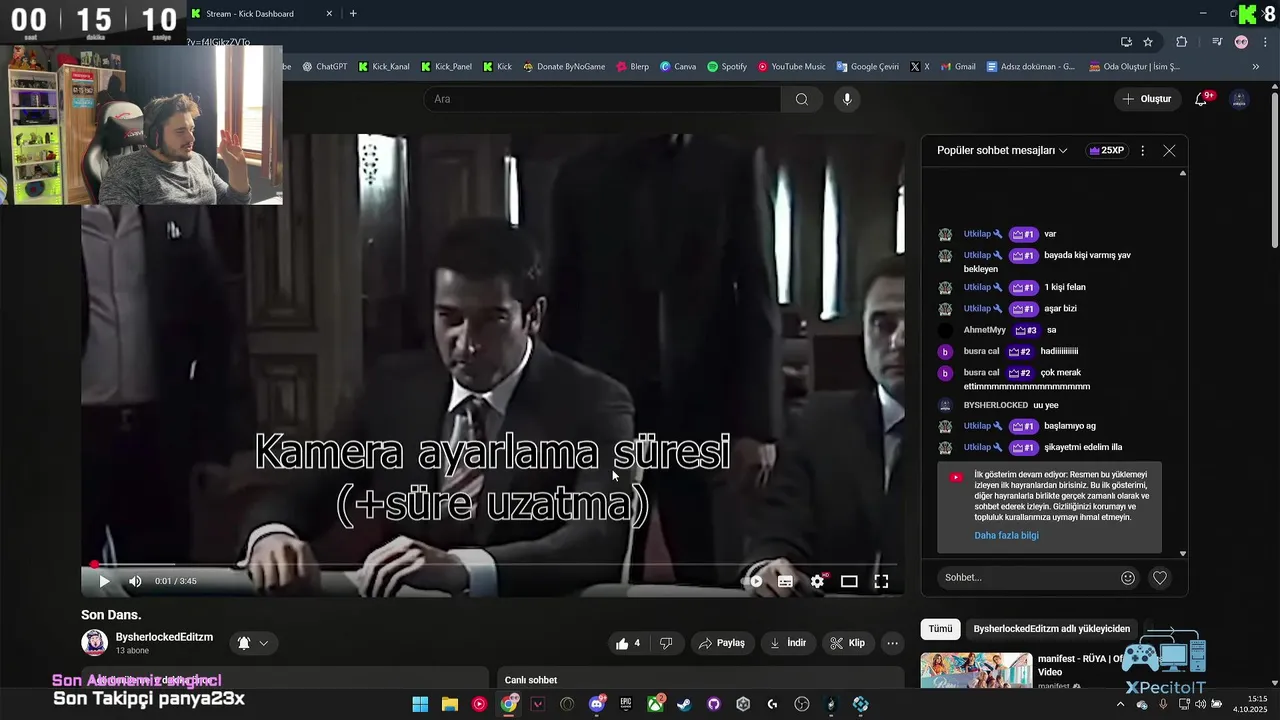Open Discord from taskbar
1280x720 pixels.
597,704
